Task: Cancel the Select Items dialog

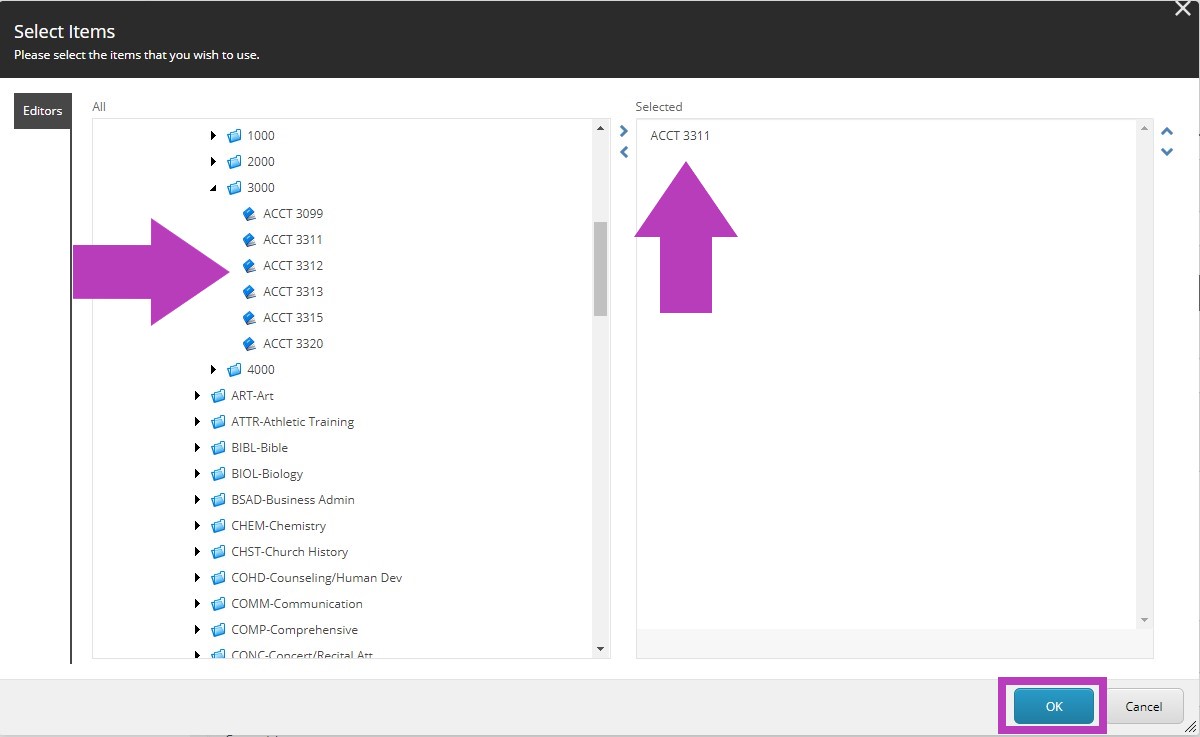Action: (1144, 706)
